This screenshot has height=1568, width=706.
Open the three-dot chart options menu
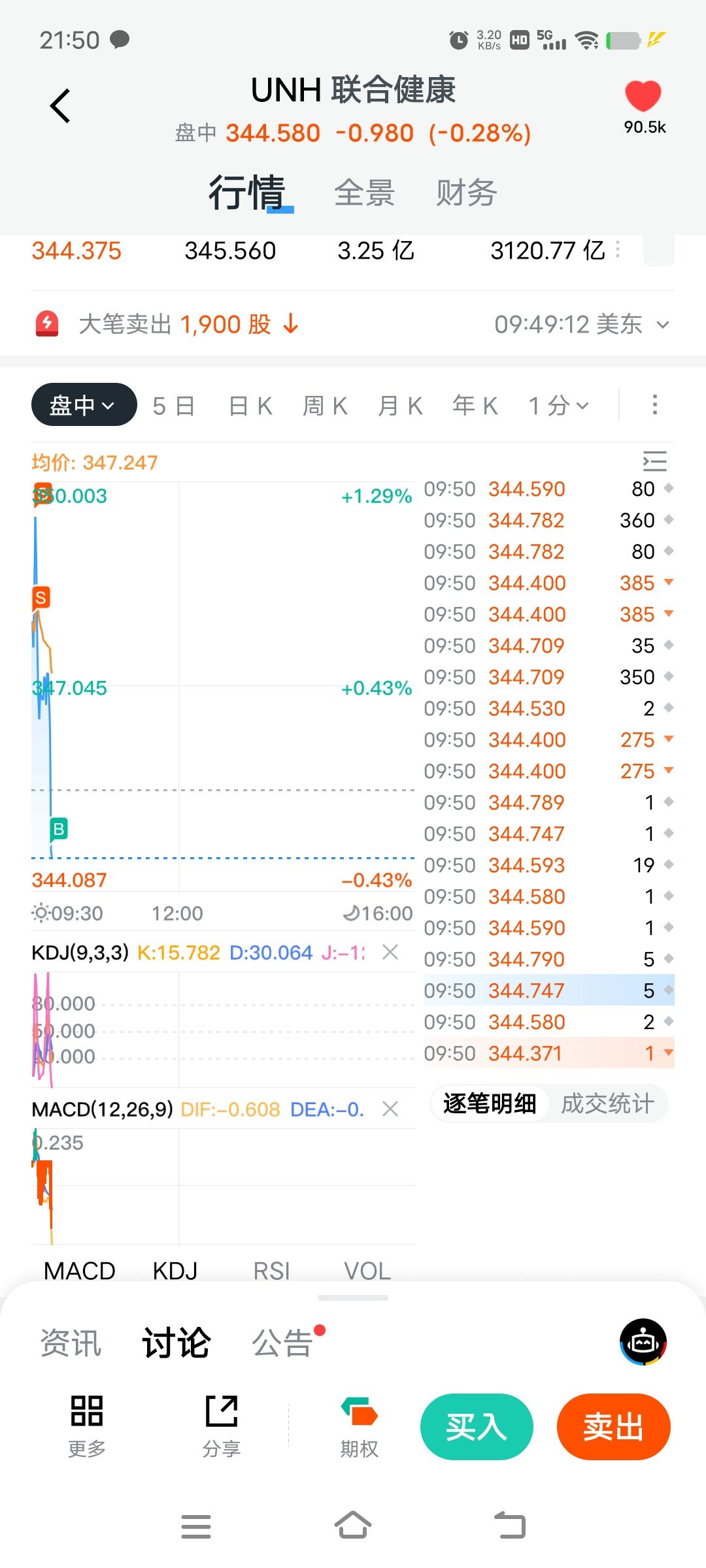[654, 405]
